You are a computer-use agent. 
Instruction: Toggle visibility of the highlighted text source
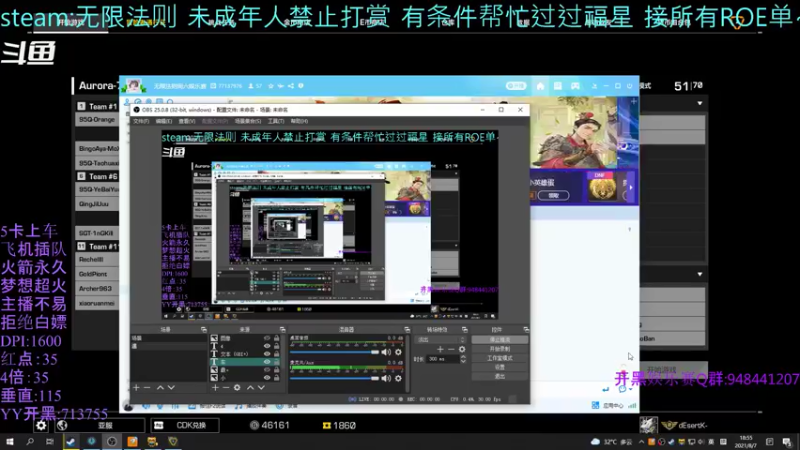pos(267,362)
